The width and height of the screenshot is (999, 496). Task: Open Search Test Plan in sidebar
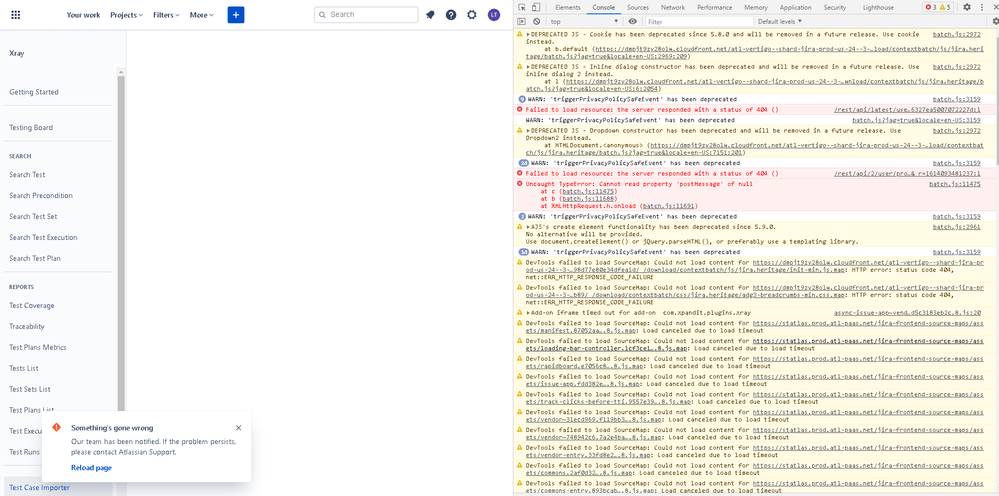(35, 259)
